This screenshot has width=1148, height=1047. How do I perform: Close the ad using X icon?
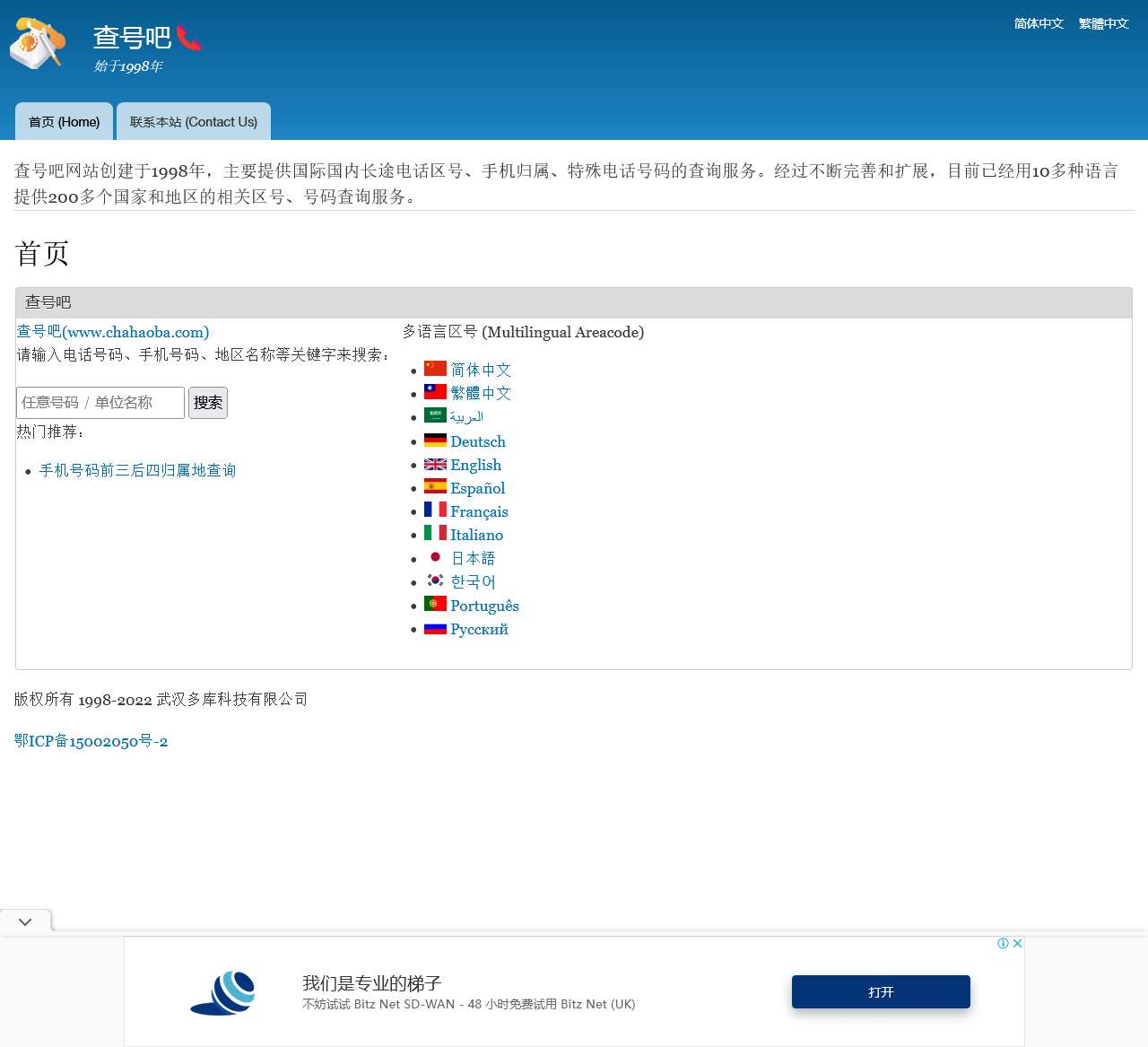1017,944
